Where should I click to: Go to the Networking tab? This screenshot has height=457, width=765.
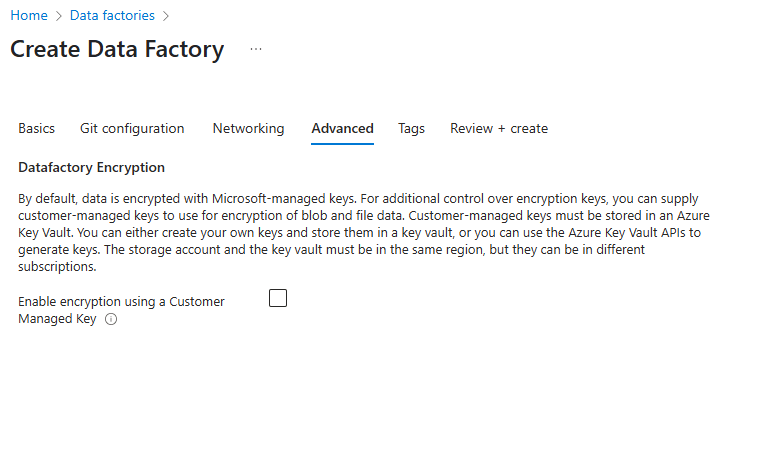click(x=248, y=128)
